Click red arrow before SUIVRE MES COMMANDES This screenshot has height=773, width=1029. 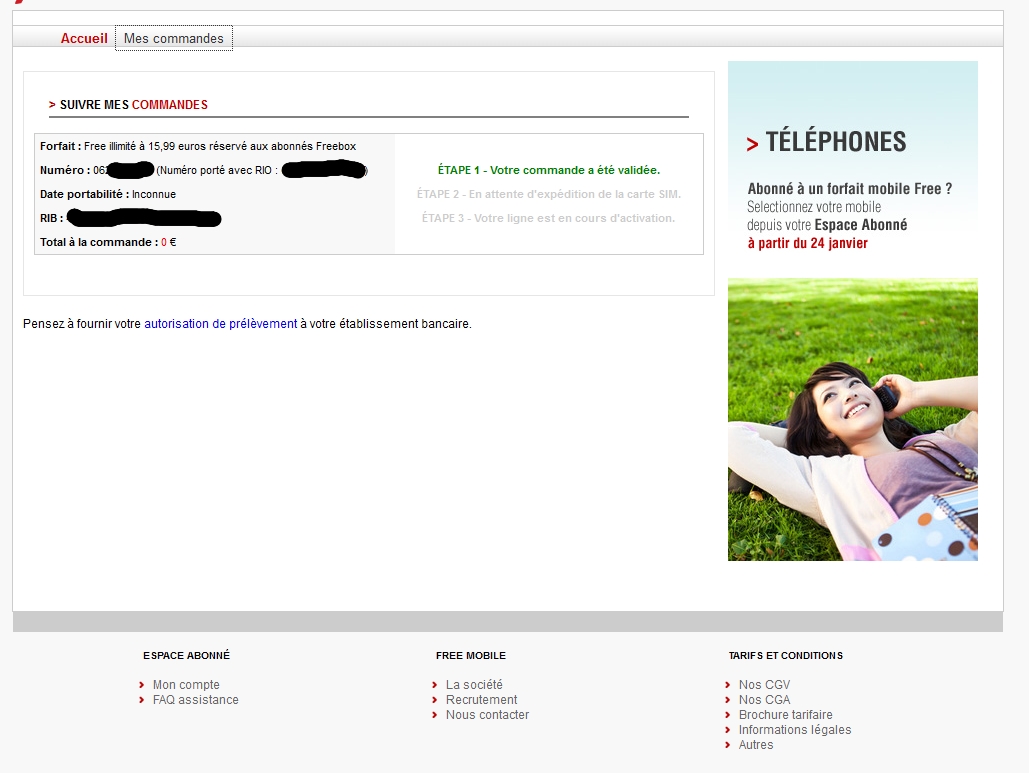pos(52,105)
